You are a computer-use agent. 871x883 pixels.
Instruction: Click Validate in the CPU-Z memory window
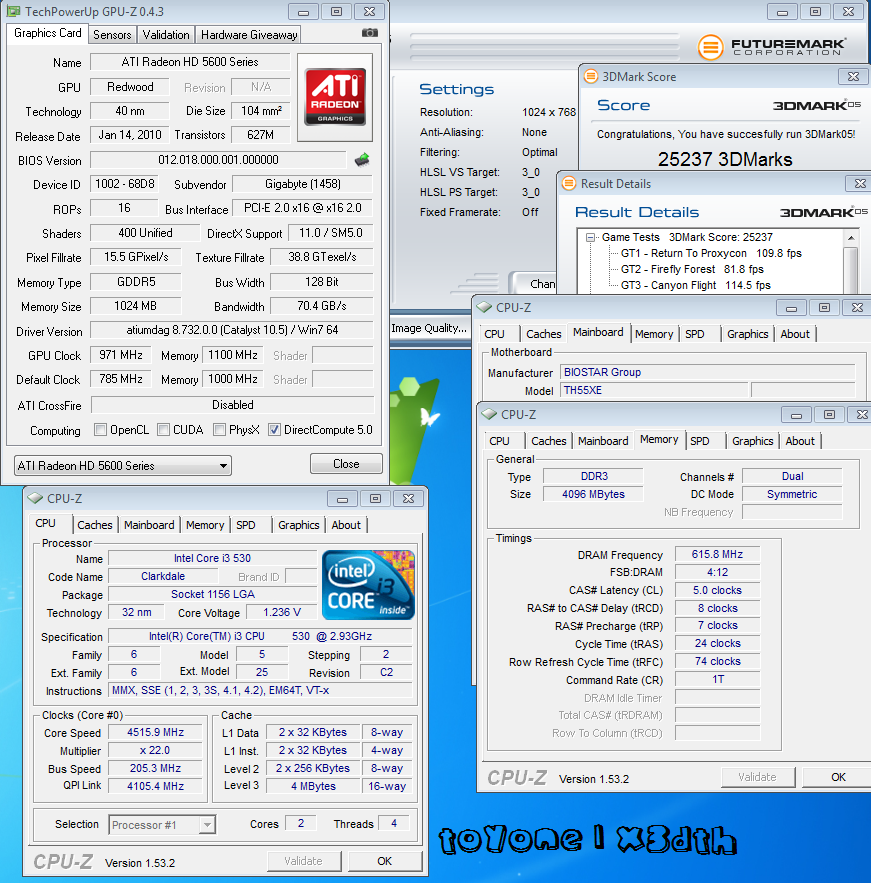click(x=757, y=777)
